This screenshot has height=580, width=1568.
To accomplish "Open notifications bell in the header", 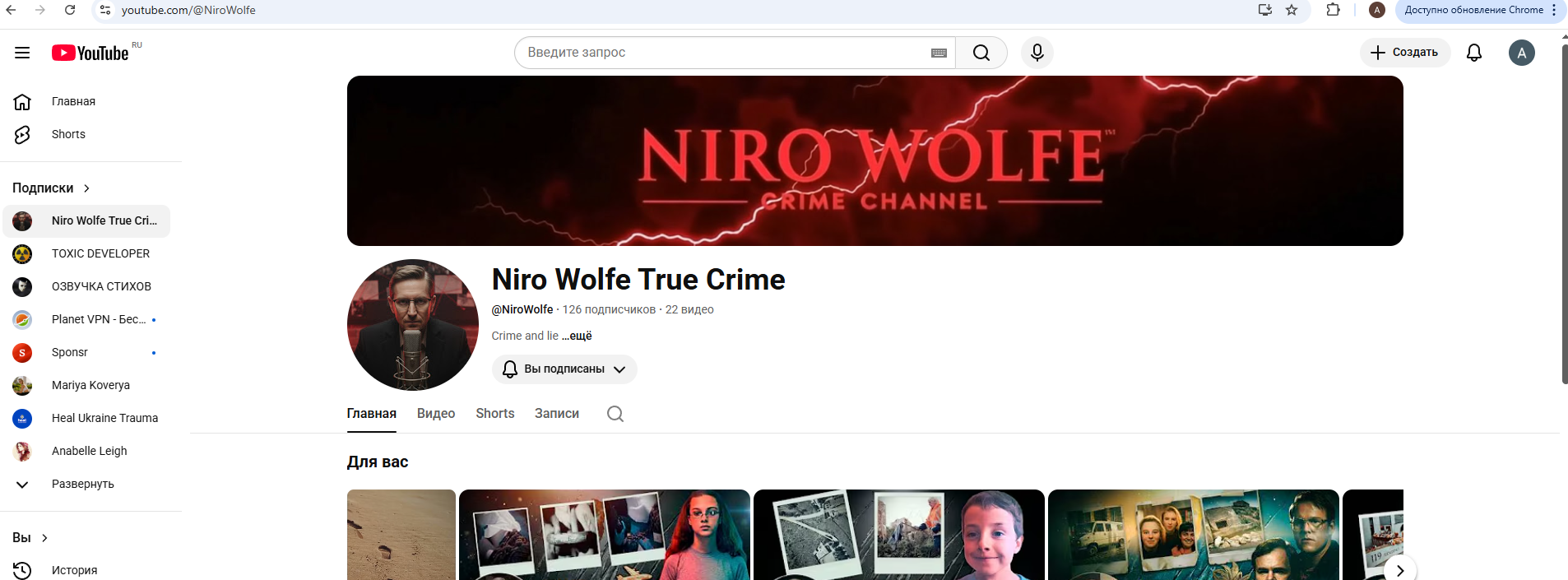I will tap(1474, 53).
